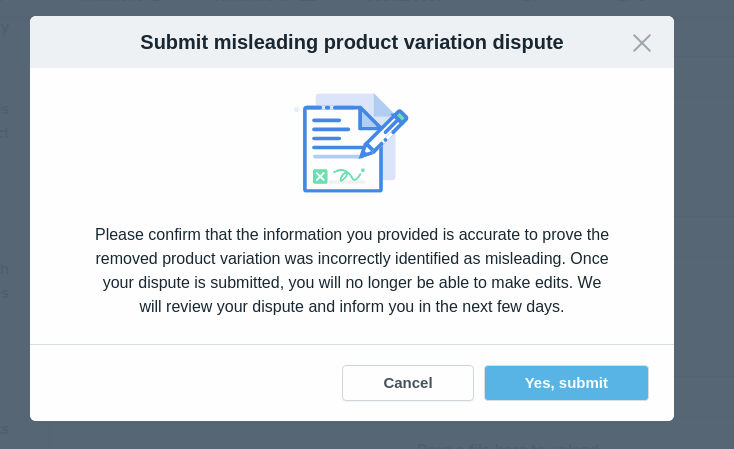Click the 'removed product variation' line of text
734x449 pixels.
(351, 258)
